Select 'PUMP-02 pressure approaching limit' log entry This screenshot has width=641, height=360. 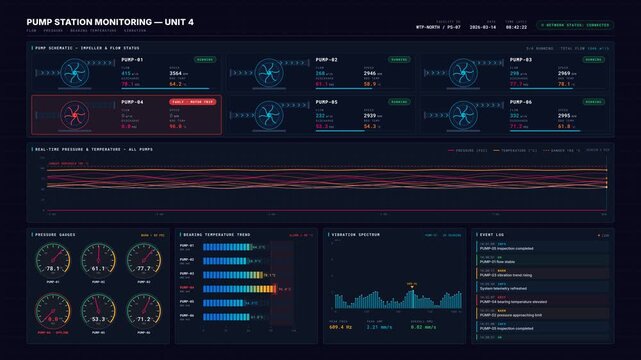pos(542,313)
